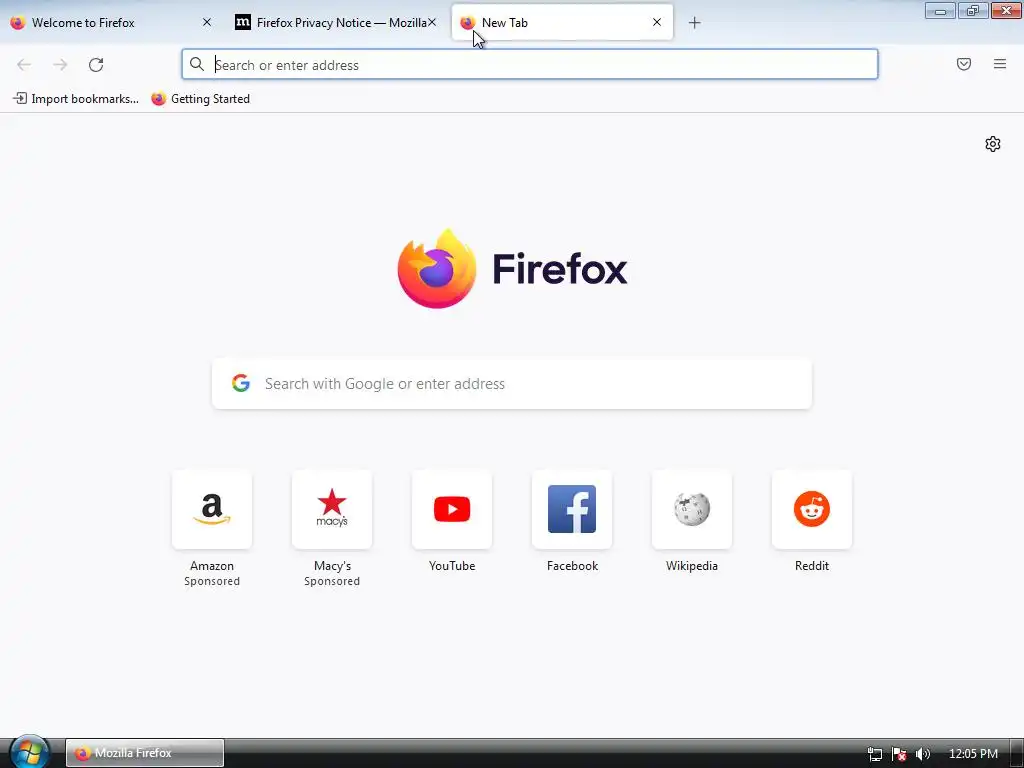Click the Save to Pocket icon
Viewport: 1024px width, 768px height.
pos(964,64)
